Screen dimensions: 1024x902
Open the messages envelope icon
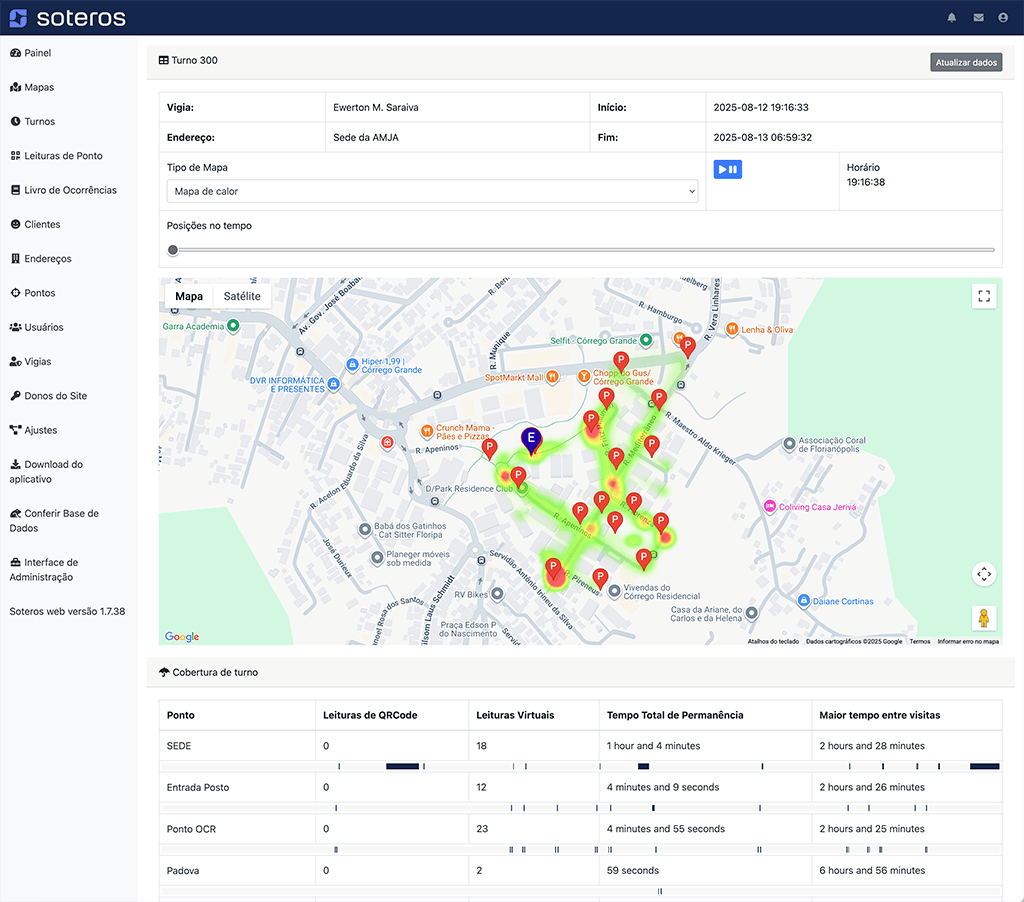pos(978,18)
